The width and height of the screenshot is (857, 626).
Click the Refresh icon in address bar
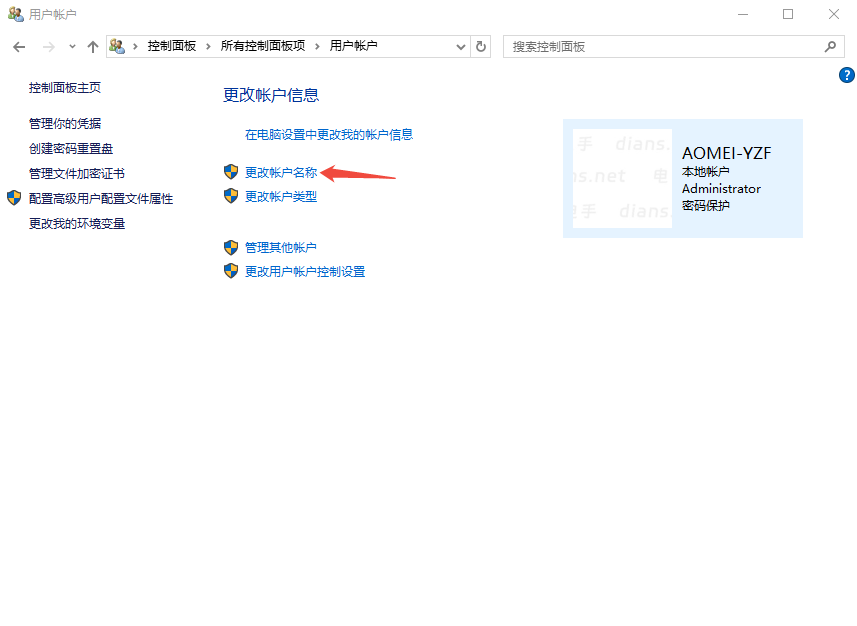(479, 46)
